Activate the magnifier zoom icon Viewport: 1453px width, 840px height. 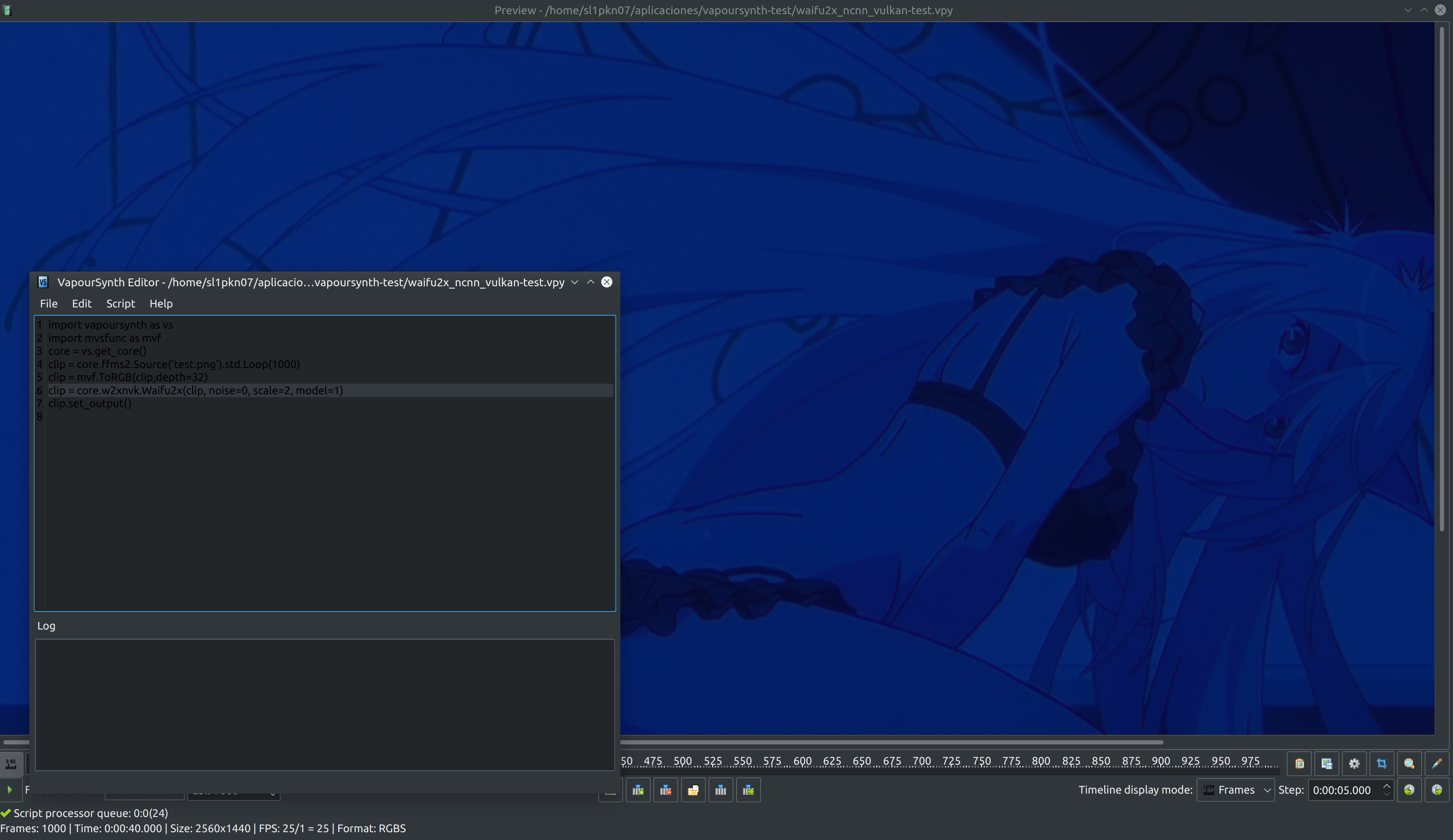click(1409, 763)
